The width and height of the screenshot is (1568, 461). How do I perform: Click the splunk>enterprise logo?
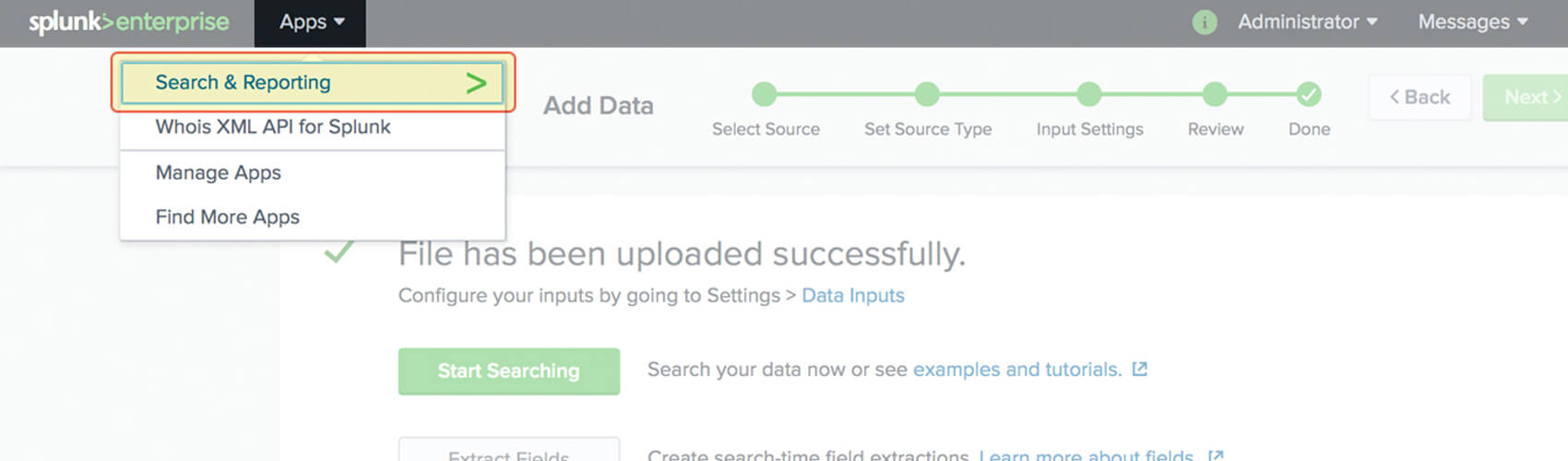128,22
